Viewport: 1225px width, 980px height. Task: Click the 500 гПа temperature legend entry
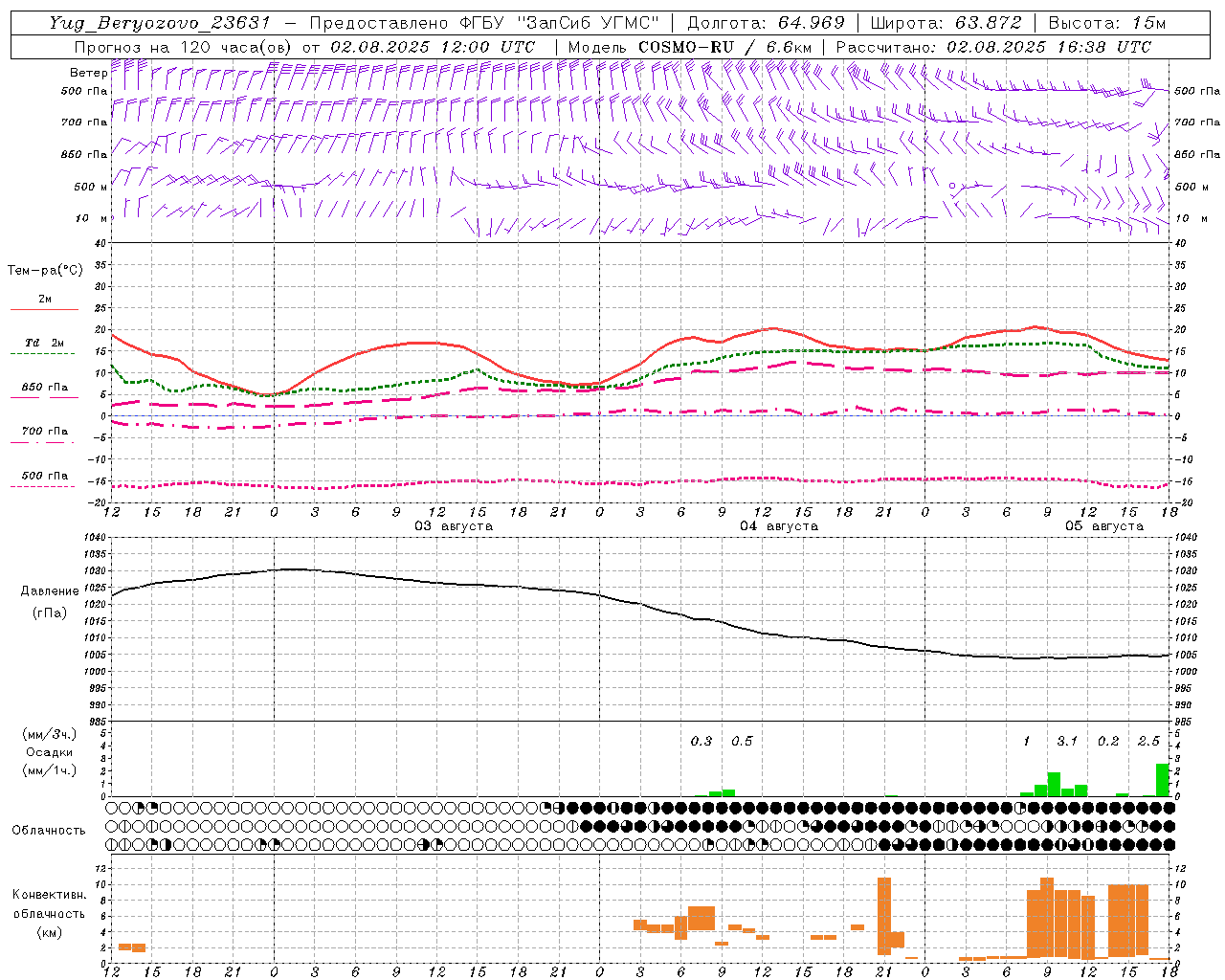click(44, 476)
